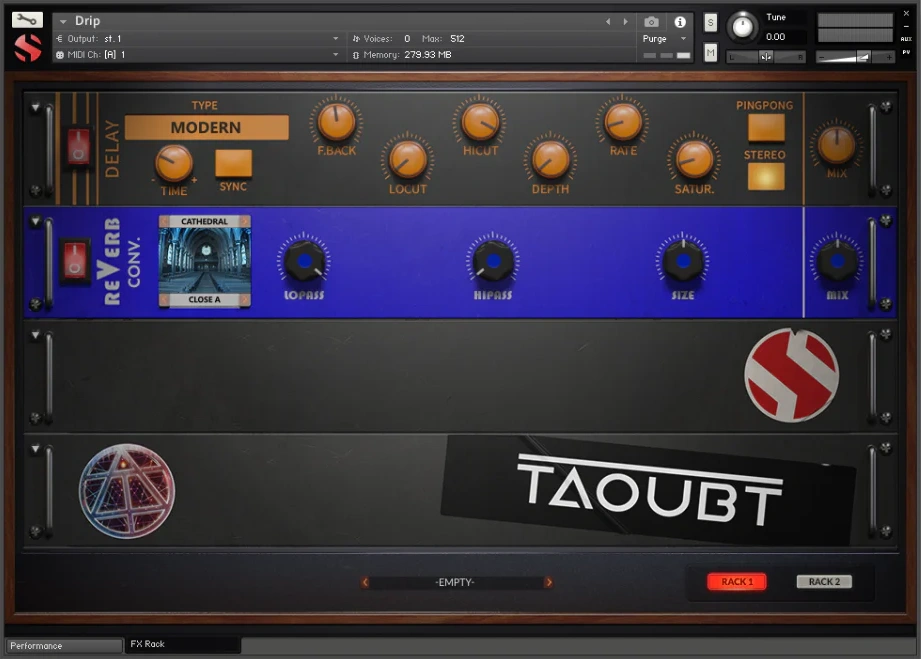Enable the PINGPONG delay button

(766, 127)
